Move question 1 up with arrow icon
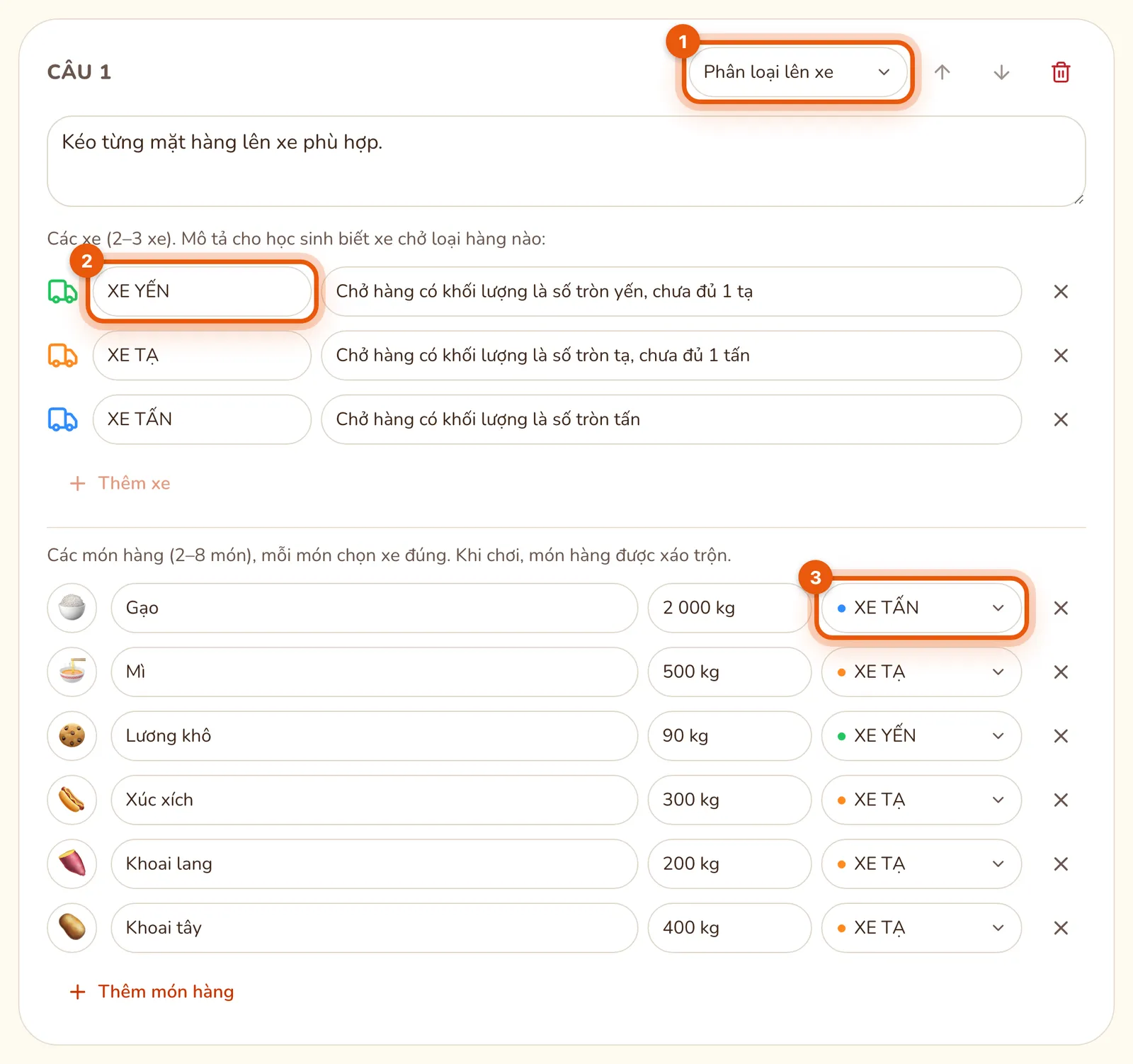The image size is (1133, 1064). tap(942, 72)
